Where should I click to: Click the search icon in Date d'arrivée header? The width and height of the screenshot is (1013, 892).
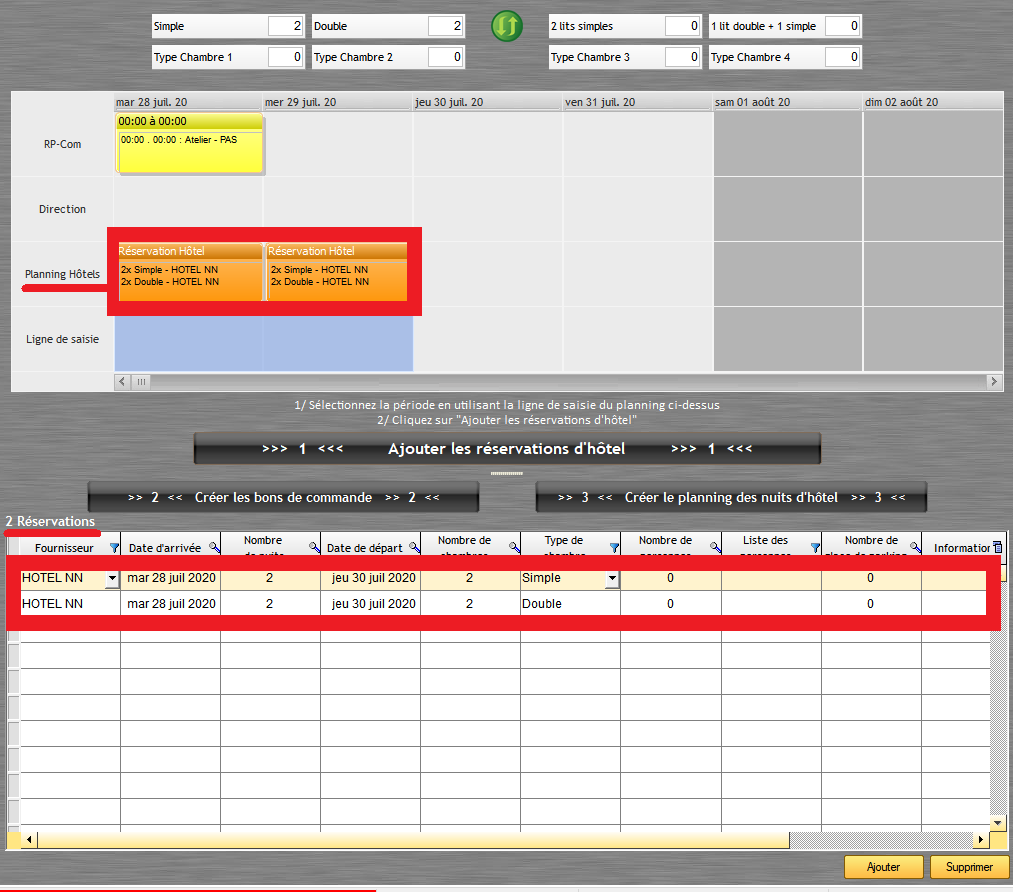(x=214, y=547)
